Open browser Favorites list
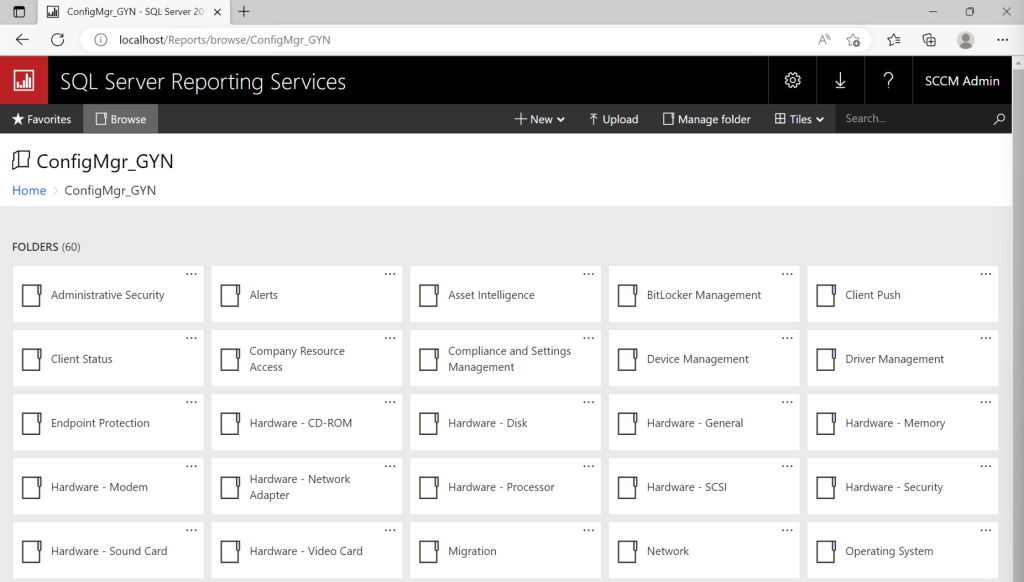This screenshot has height=582, width=1024. 893,40
